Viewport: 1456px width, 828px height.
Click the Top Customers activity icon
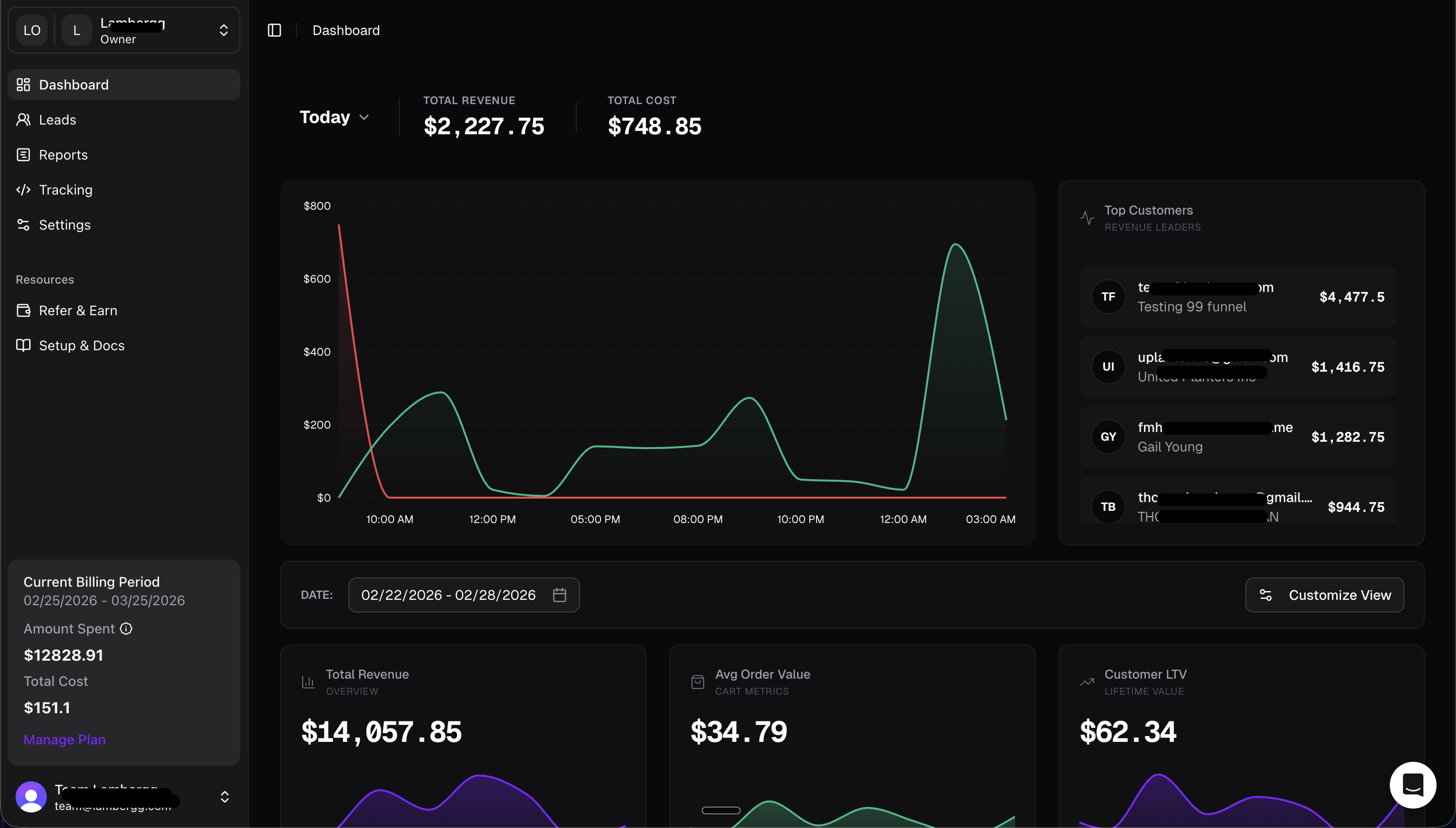[x=1086, y=218]
